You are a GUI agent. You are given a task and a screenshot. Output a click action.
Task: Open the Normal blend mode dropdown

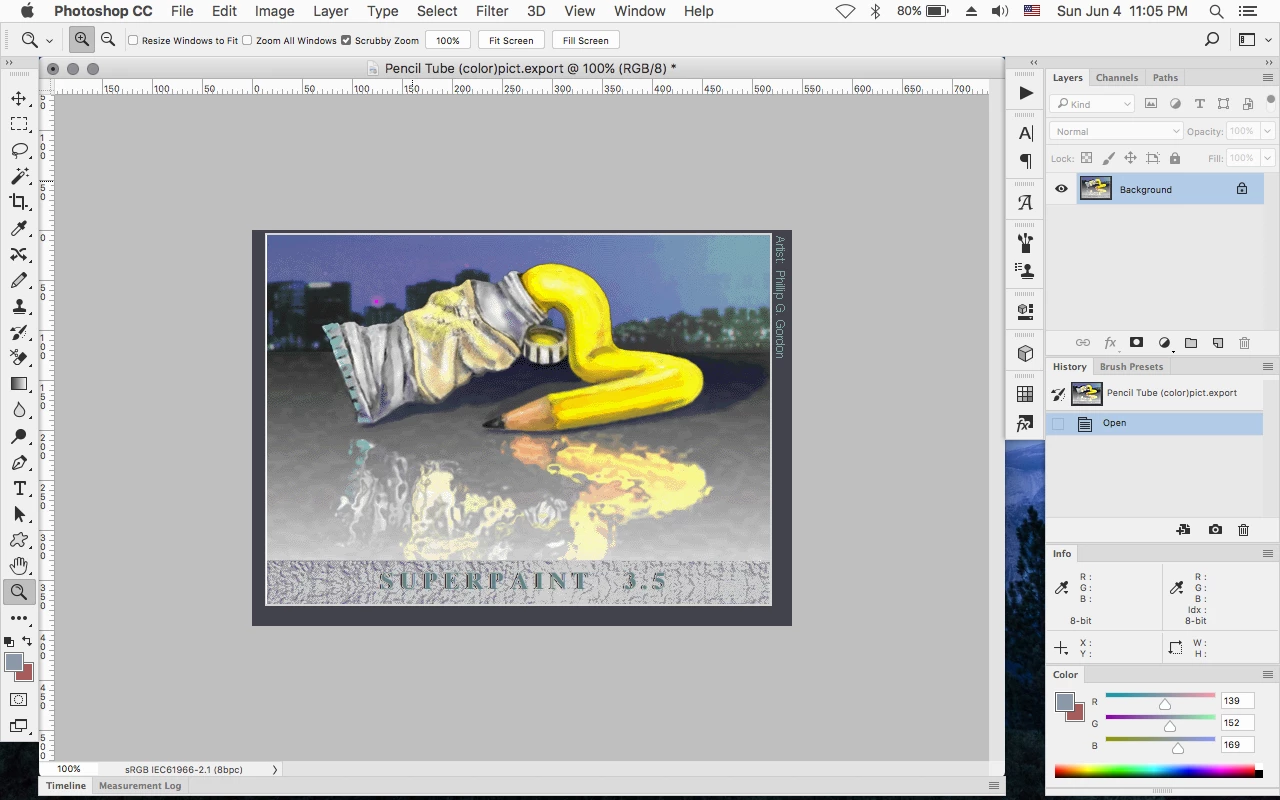pos(1116,131)
